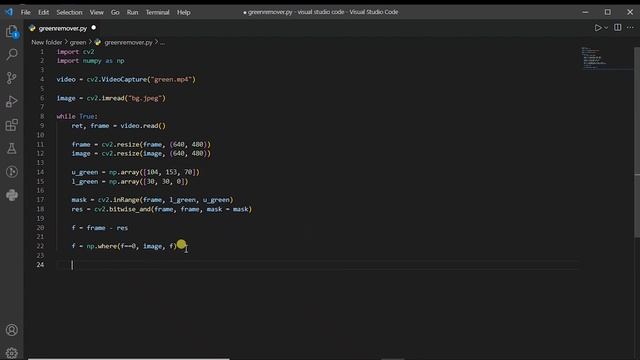Open the Accounts menu icon
This screenshot has width=640, height=360.
pyautogui.click(x=12, y=330)
